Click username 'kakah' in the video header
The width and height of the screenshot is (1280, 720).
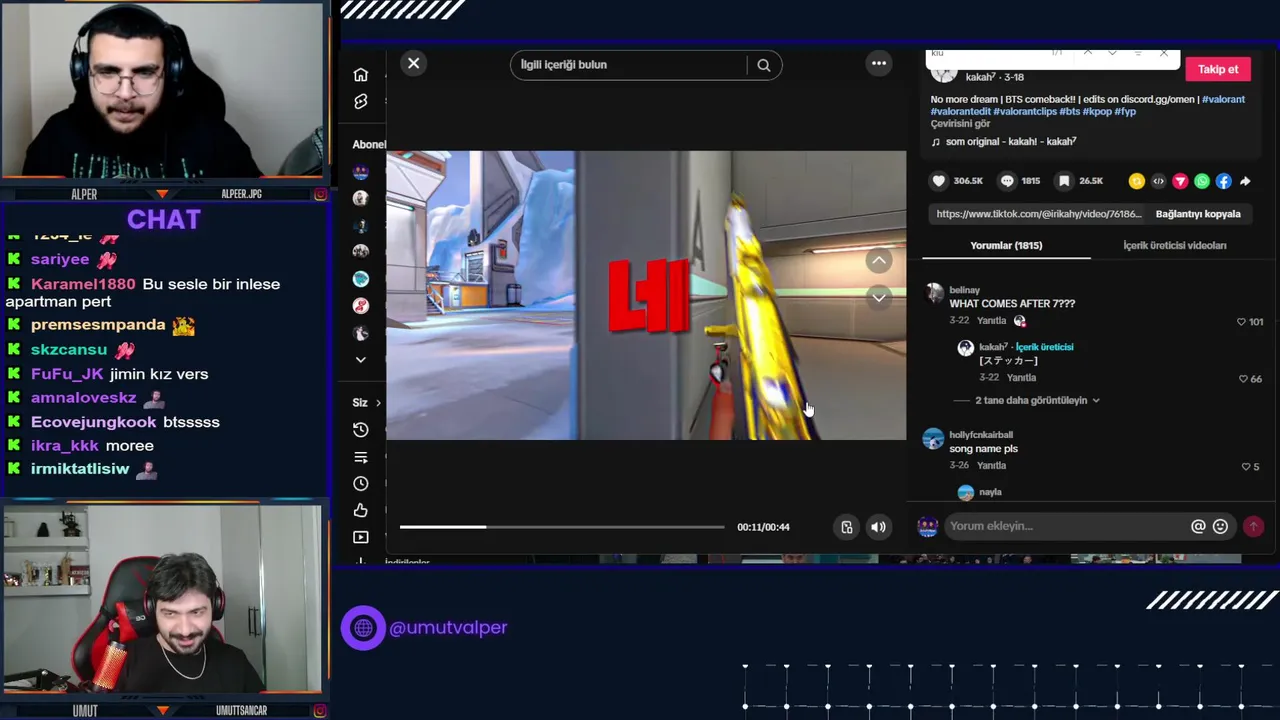[x=980, y=77]
